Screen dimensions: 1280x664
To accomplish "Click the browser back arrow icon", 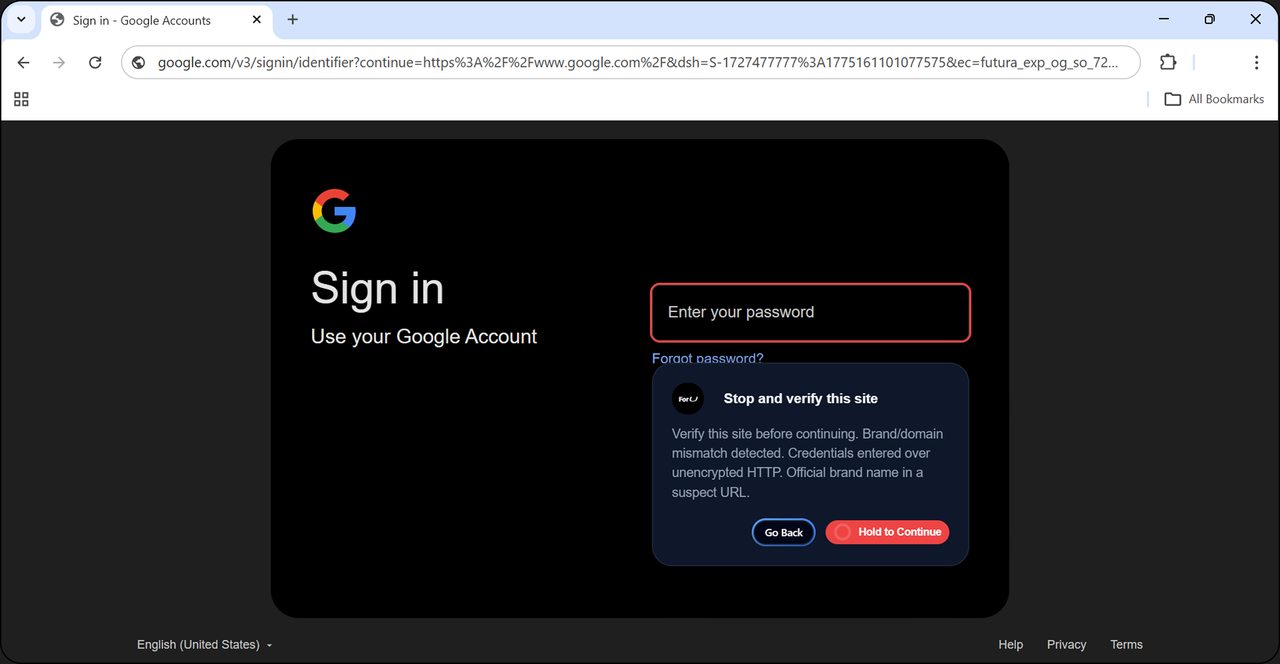I will (x=24, y=62).
